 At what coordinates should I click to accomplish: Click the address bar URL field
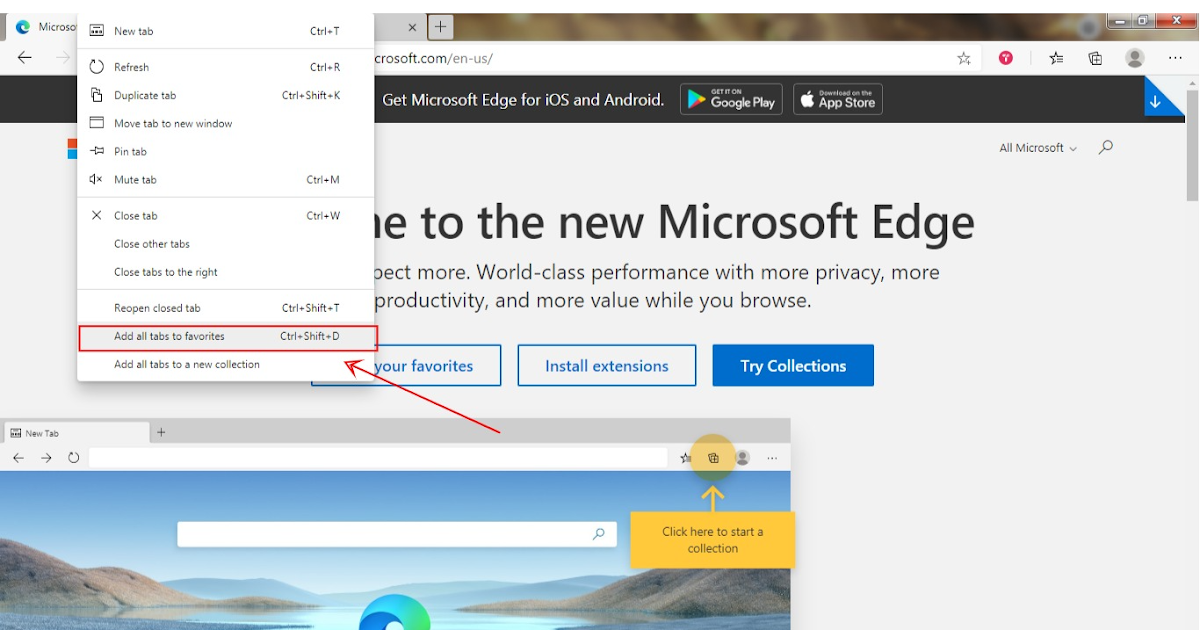point(660,58)
